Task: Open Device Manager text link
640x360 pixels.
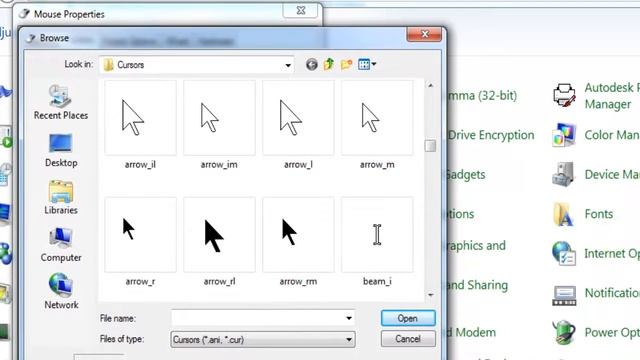Action: click(x=612, y=175)
